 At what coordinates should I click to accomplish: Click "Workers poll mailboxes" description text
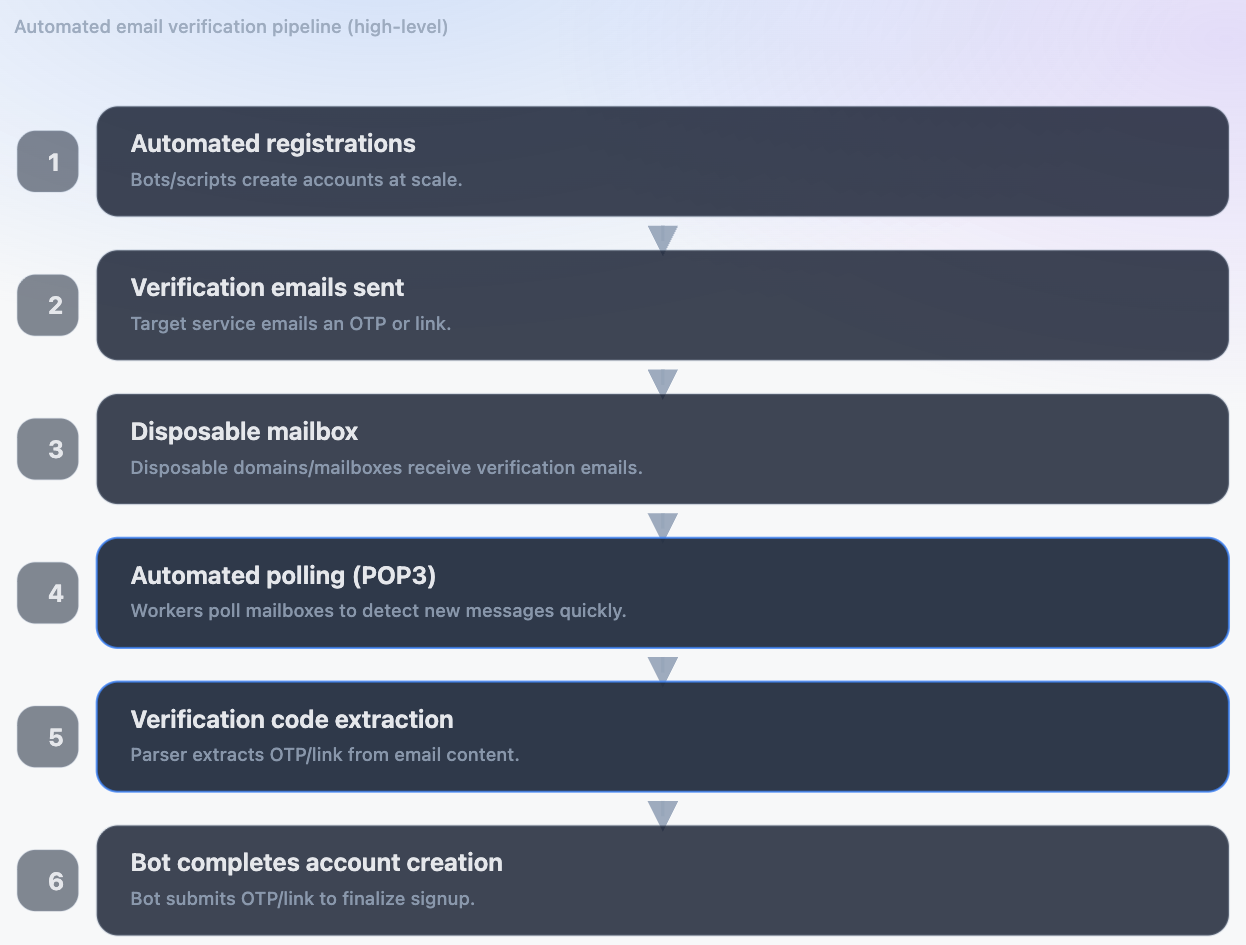pyautogui.click(x=378, y=611)
